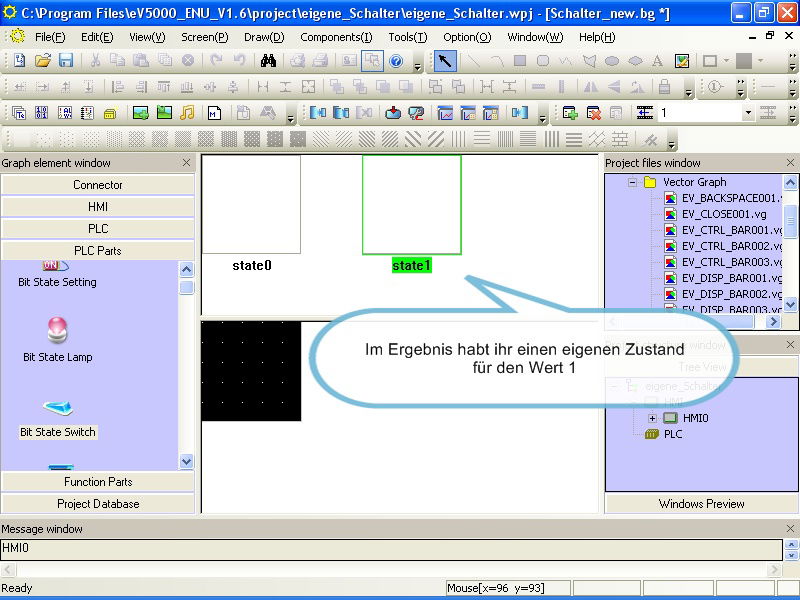Click the gray fill color swatch

(x=743, y=61)
